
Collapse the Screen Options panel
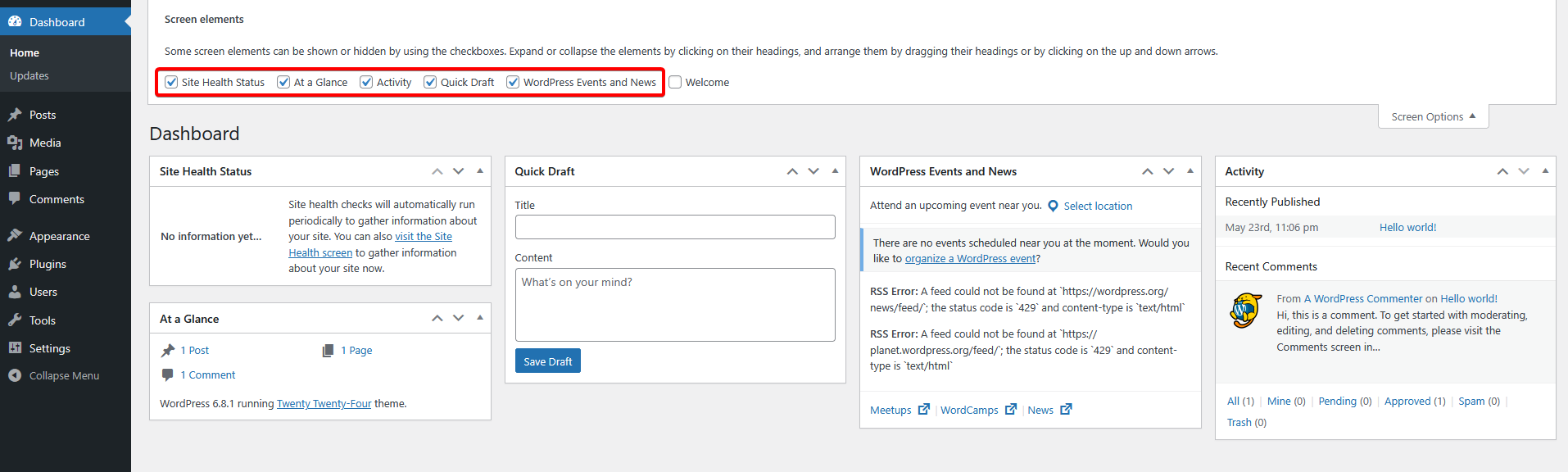[1433, 116]
